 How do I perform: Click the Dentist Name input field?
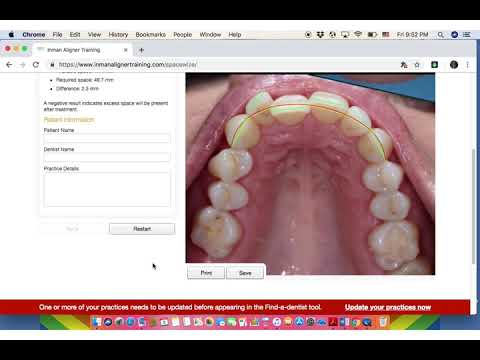pyautogui.click(x=107, y=157)
